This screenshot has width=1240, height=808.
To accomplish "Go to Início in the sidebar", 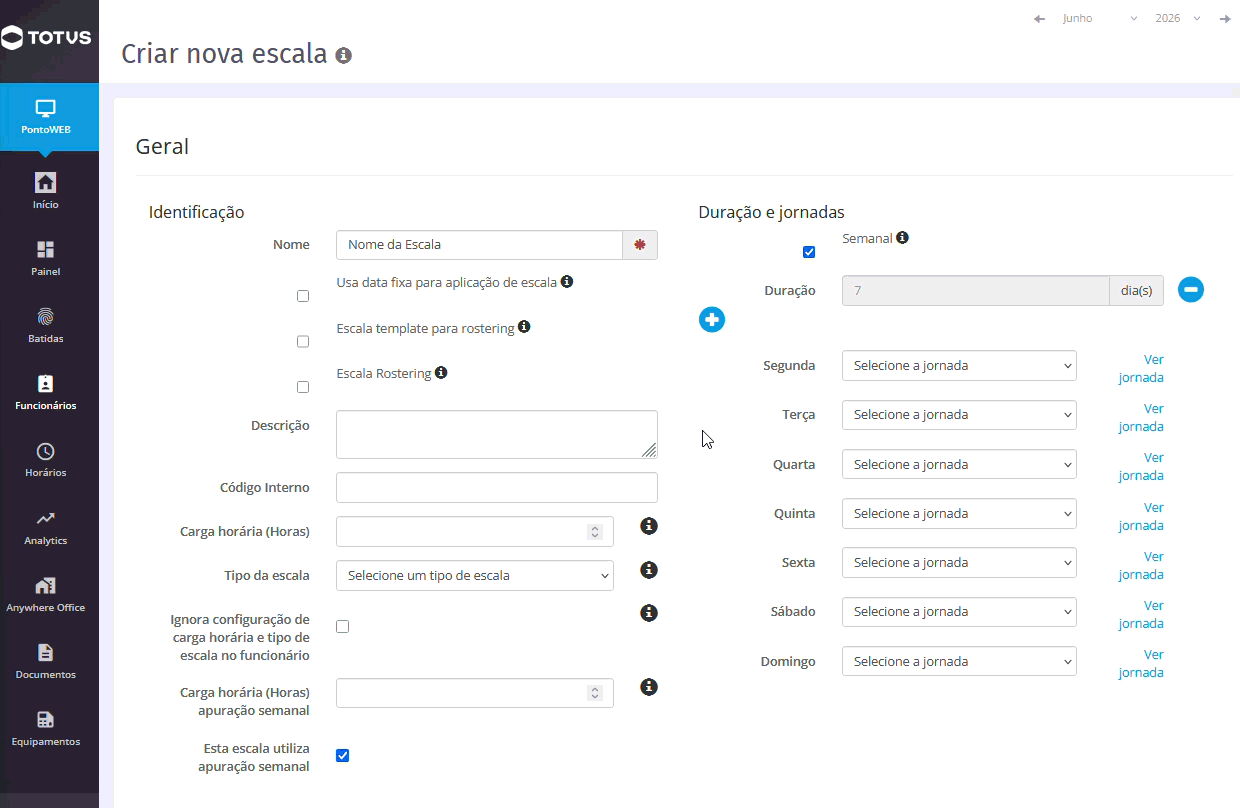I will [x=46, y=190].
